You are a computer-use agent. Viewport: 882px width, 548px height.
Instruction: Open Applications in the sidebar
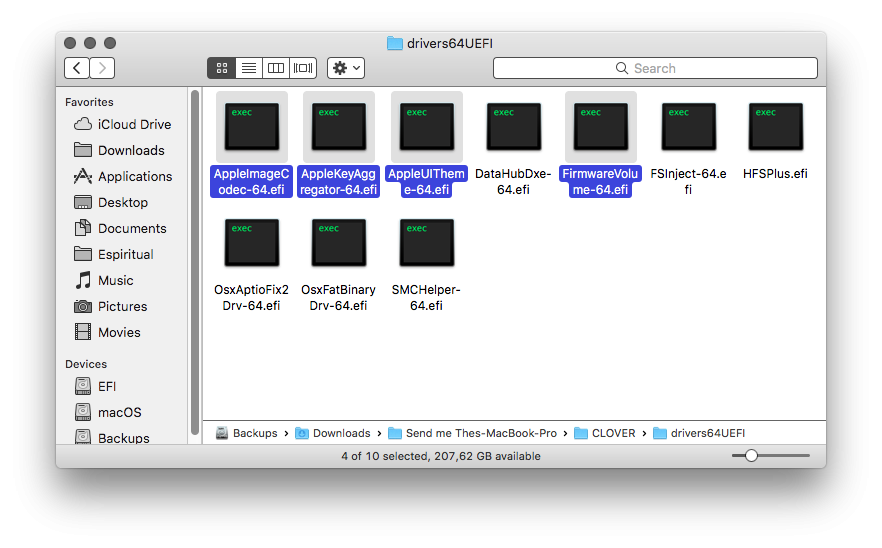123,176
